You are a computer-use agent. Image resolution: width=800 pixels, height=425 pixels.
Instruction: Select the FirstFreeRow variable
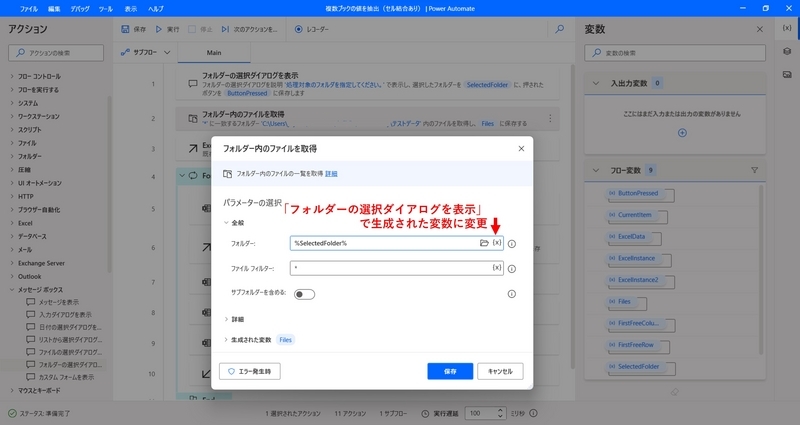[x=637, y=345]
